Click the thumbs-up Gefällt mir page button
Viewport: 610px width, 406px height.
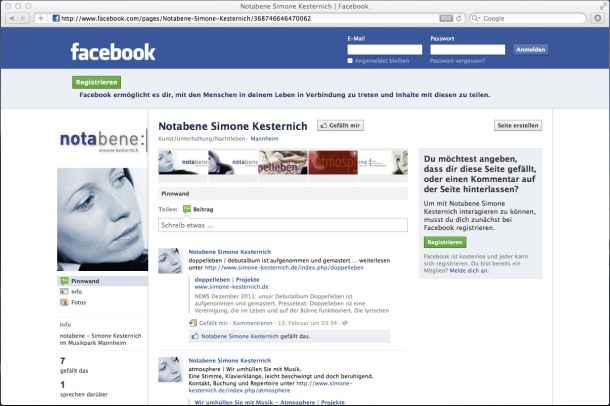point(340,126)
